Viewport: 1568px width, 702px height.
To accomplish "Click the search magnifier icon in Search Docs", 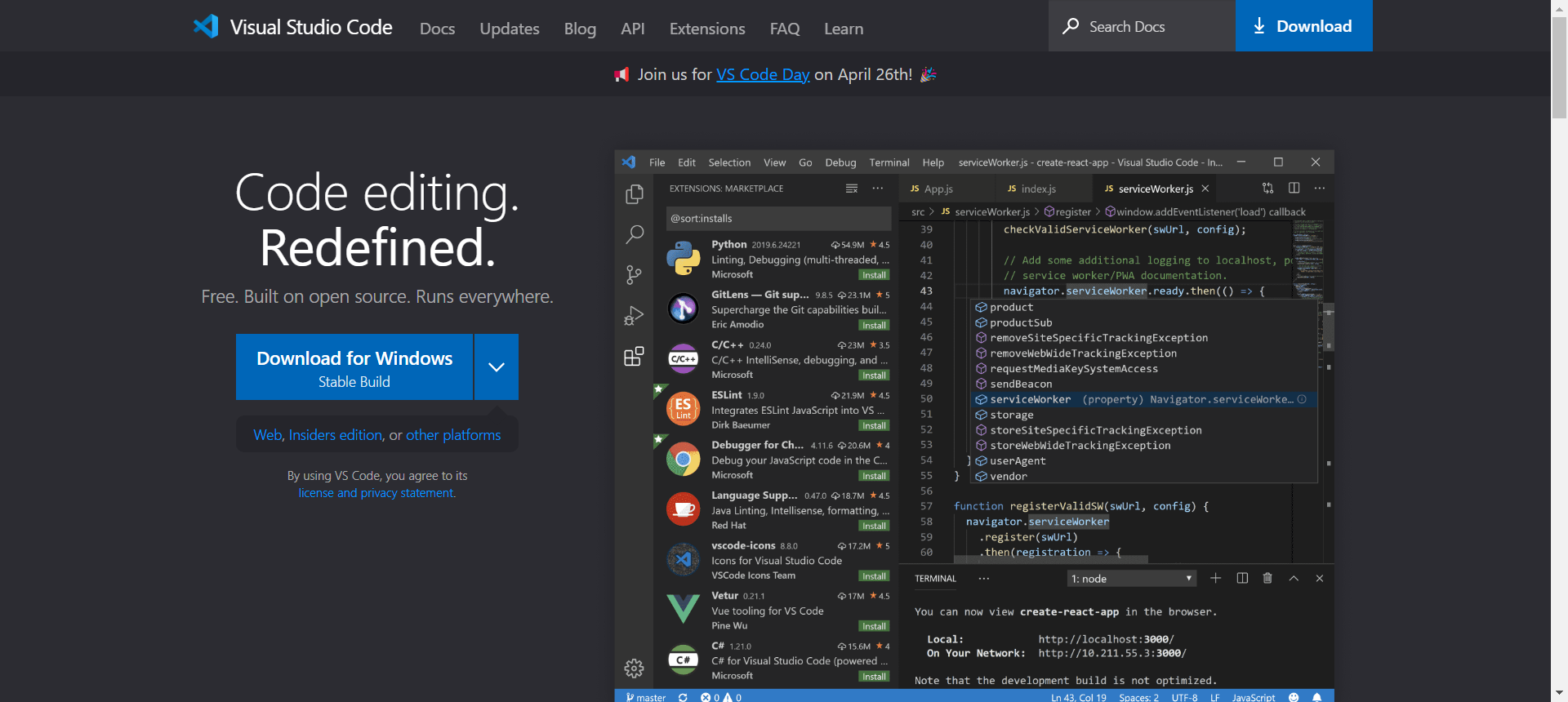I will (1070, 26).
